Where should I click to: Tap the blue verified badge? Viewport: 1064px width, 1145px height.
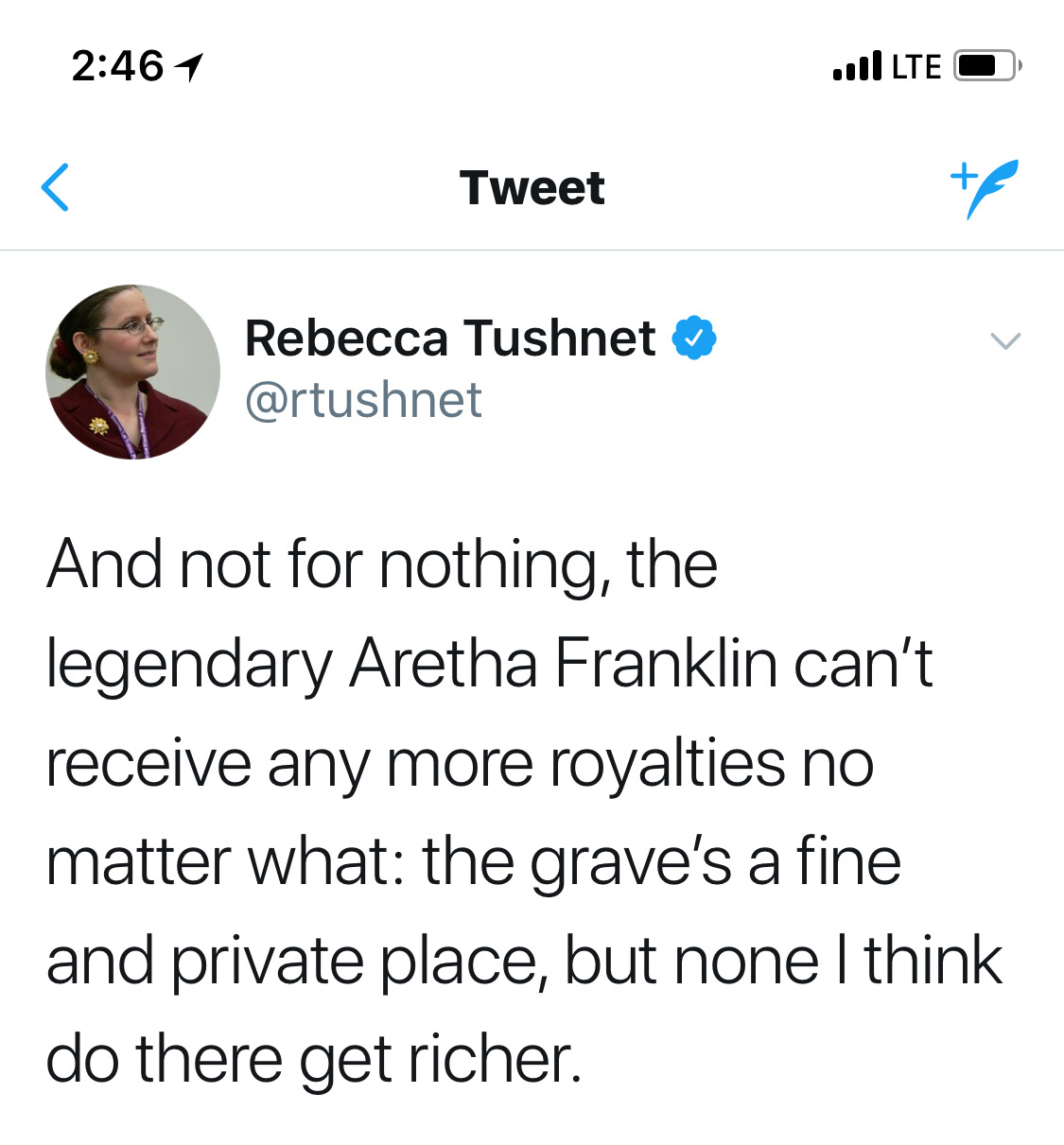[694, 338]
